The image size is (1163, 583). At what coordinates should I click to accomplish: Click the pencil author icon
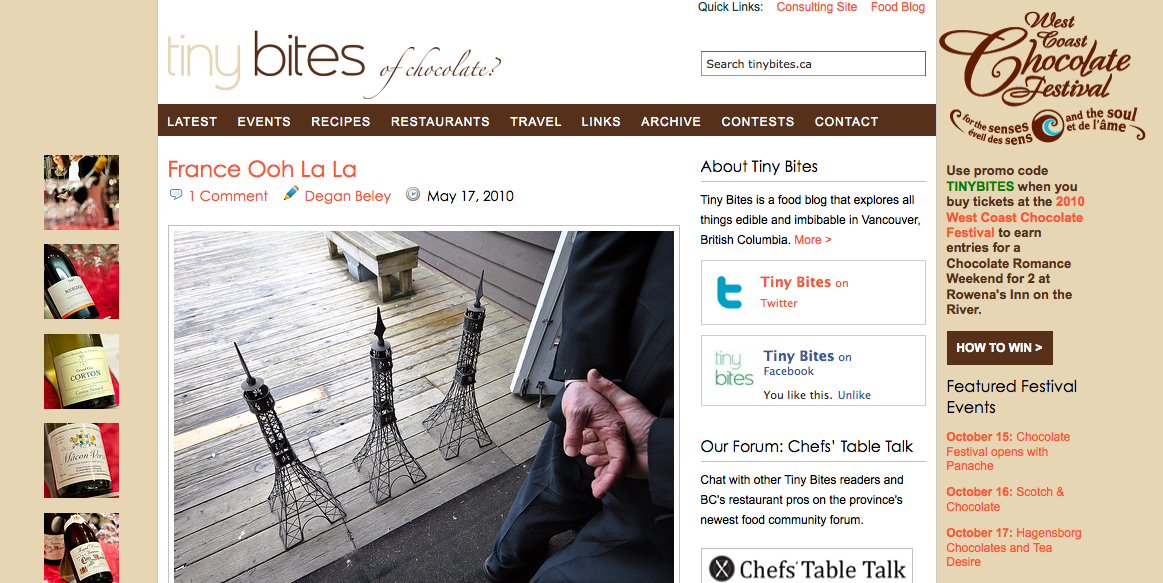pos(291,194)
